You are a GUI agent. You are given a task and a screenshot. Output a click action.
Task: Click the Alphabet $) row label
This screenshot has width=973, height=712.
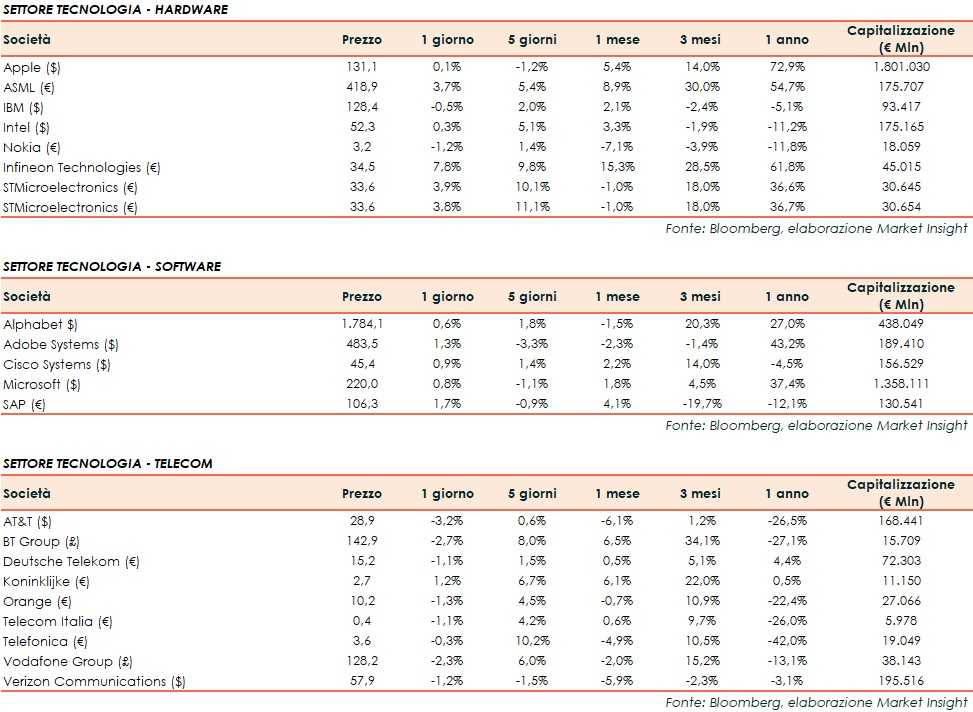tap(40, 325)
